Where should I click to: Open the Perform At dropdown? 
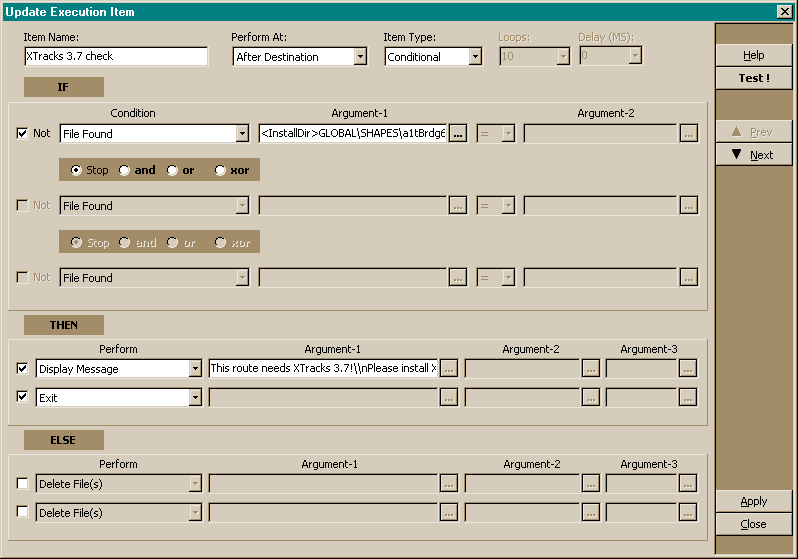coord(360,57)
